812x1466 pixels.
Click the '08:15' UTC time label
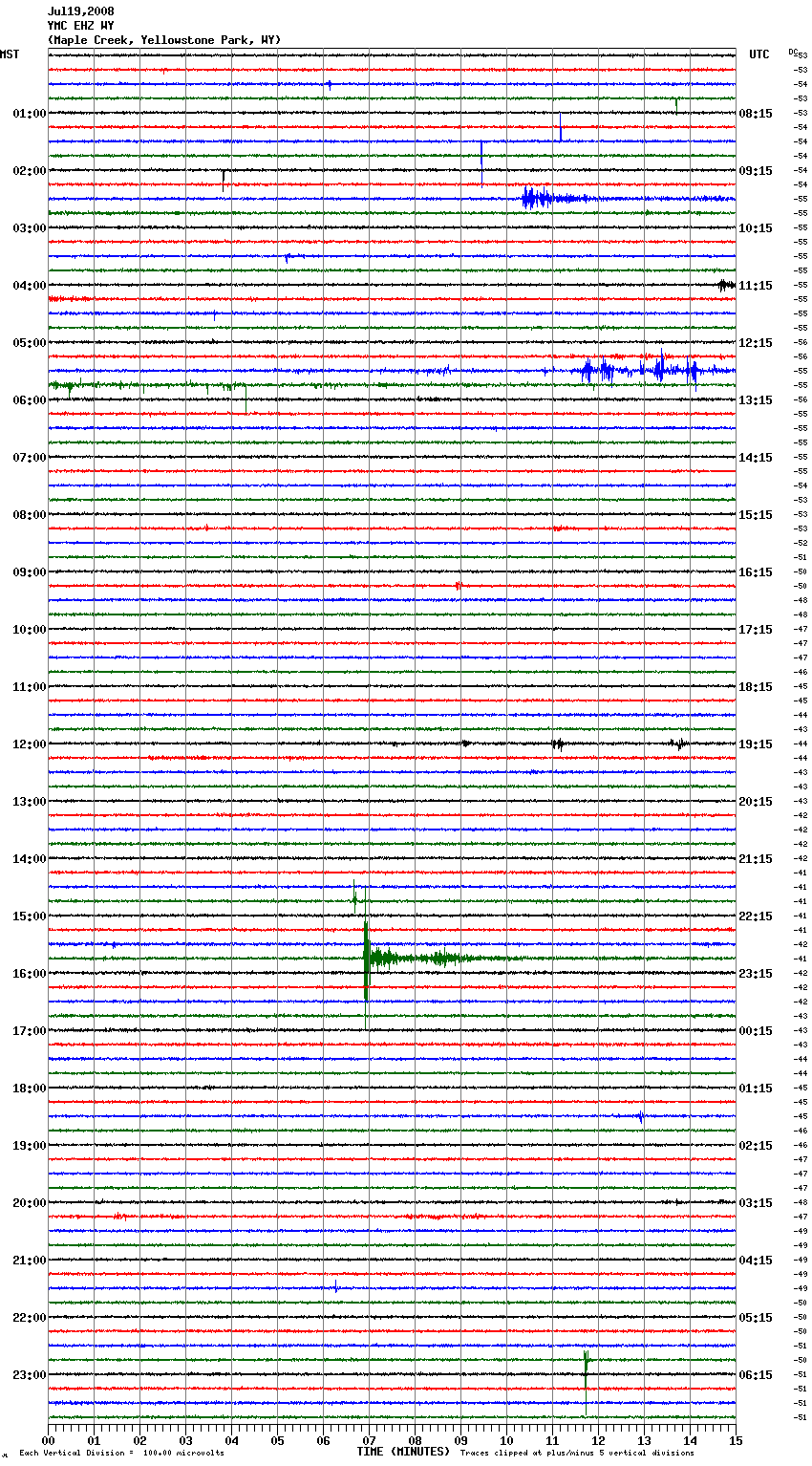point(756,114)
